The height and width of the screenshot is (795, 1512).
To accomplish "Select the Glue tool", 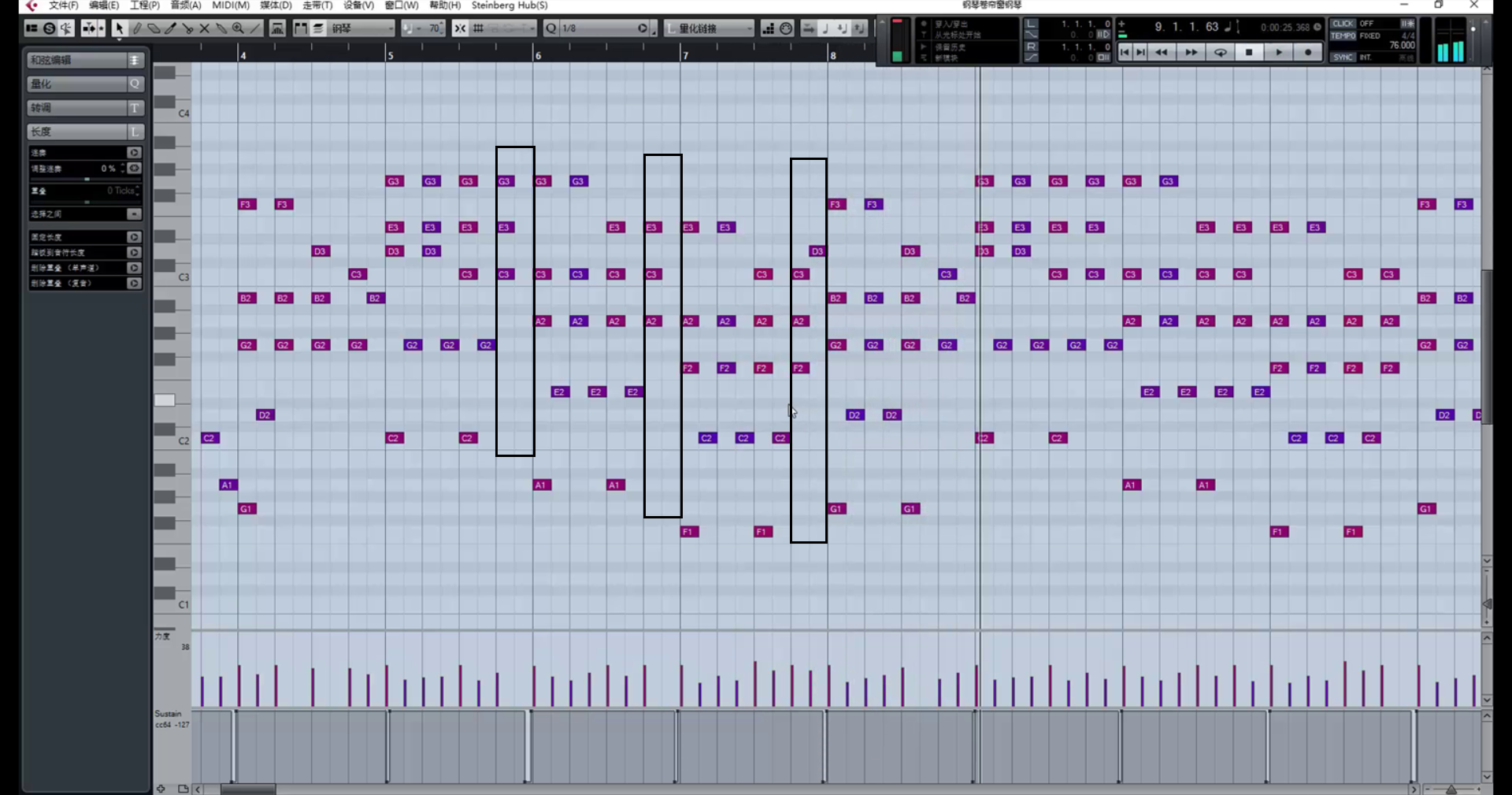I will coord(221,28).
